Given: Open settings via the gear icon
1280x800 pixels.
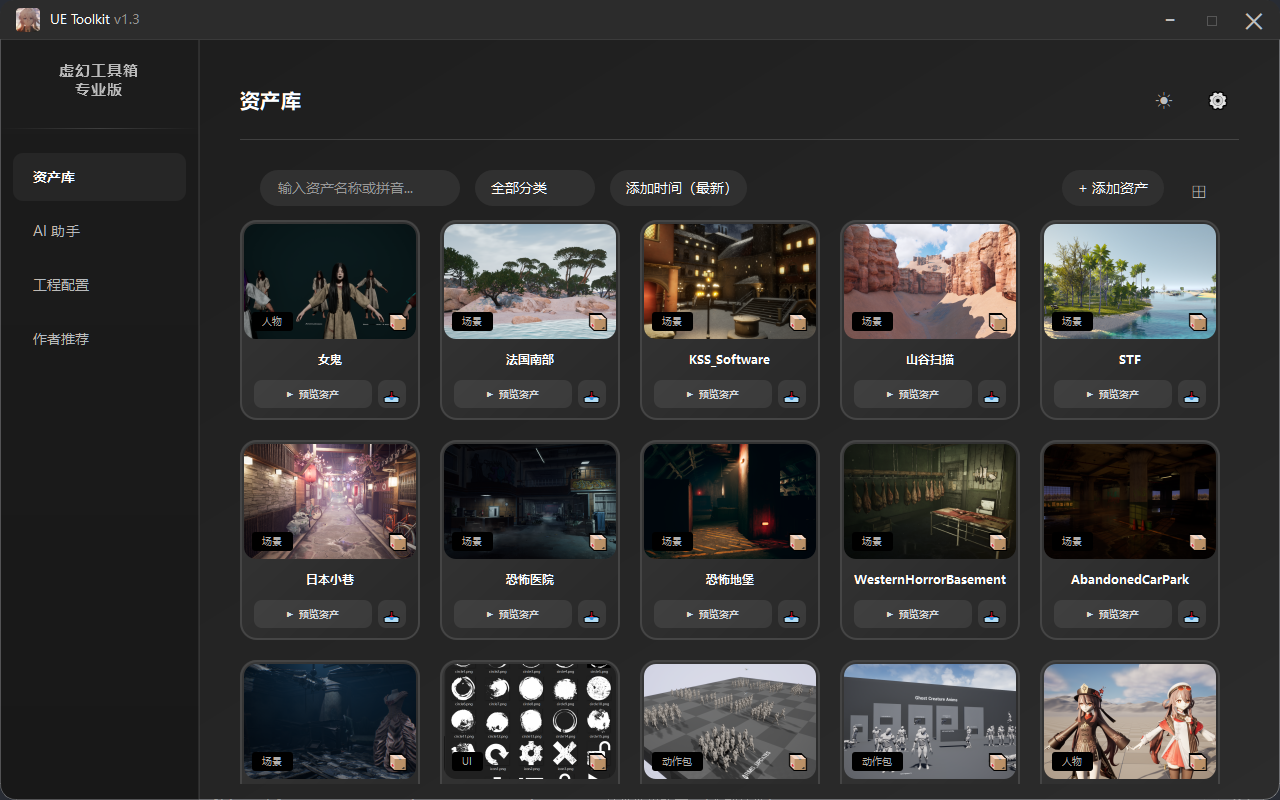Looking at the screenshot, I should 1217,101.
